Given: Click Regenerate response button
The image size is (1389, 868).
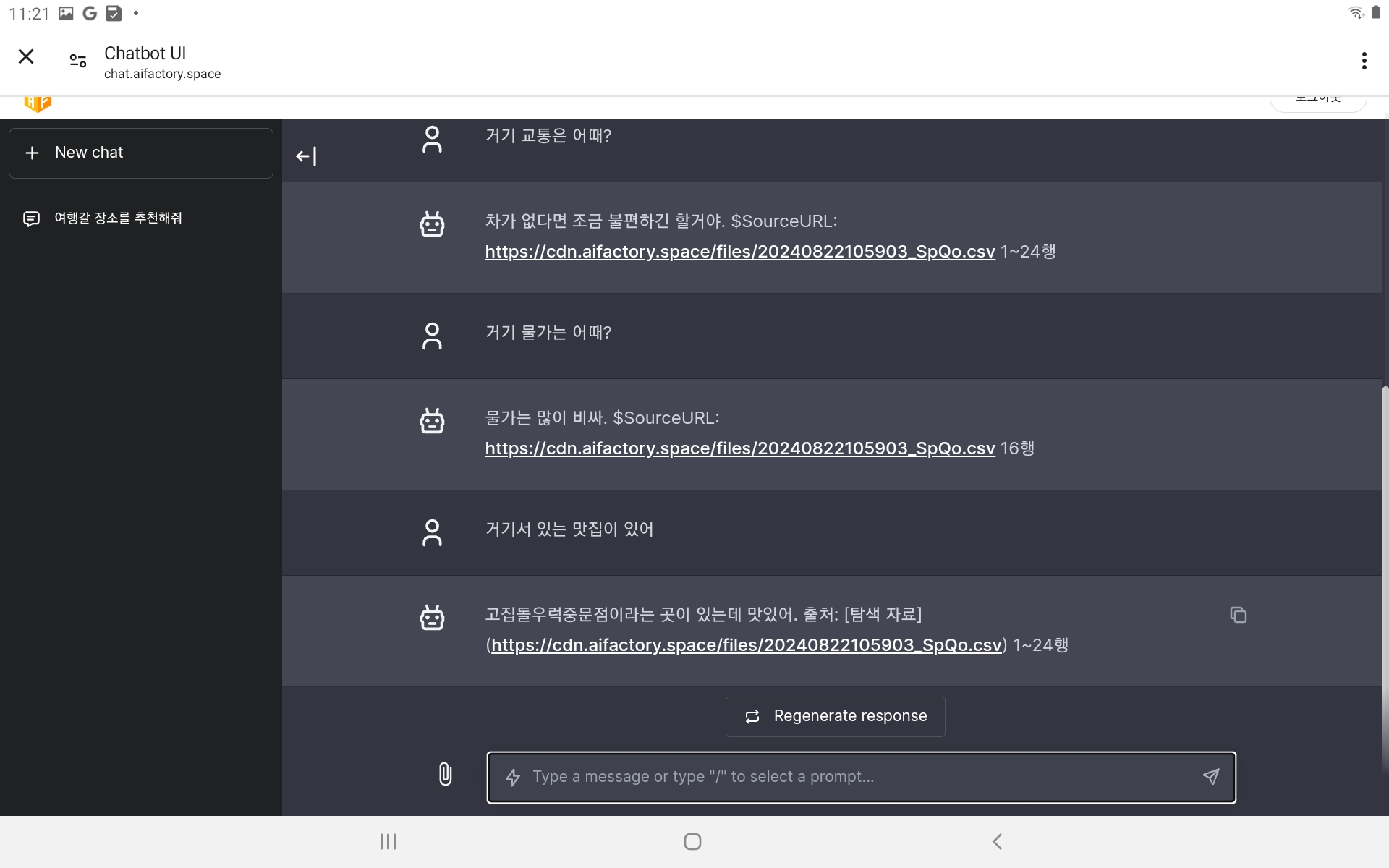Looking at the screenshot, I should [835, 716].
